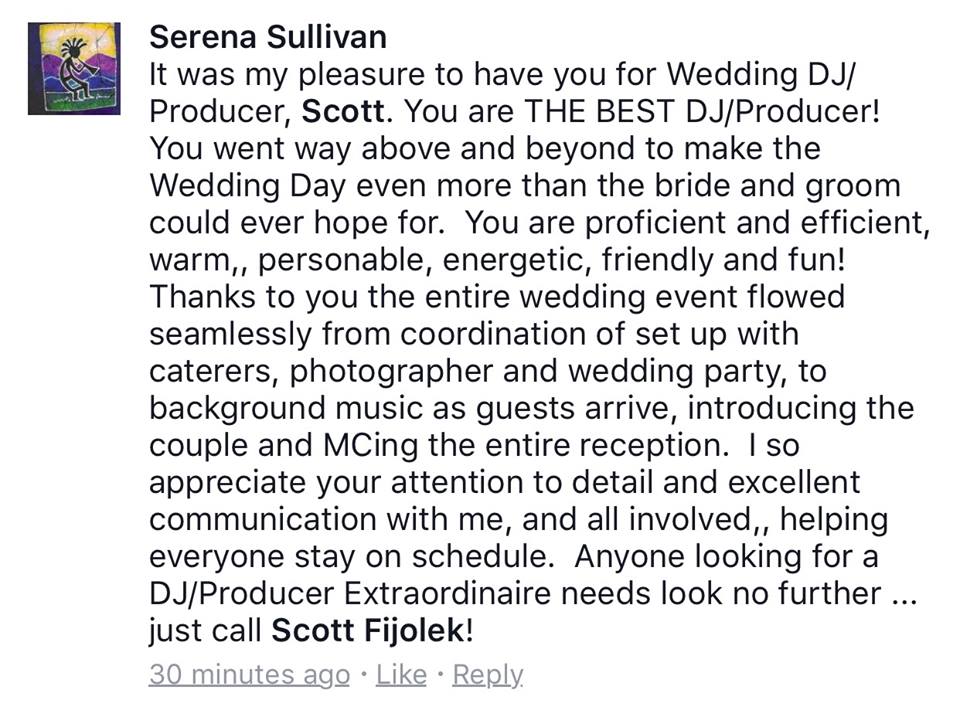
Task: Click the word photographer in the comment
Action: coord(391,372)
